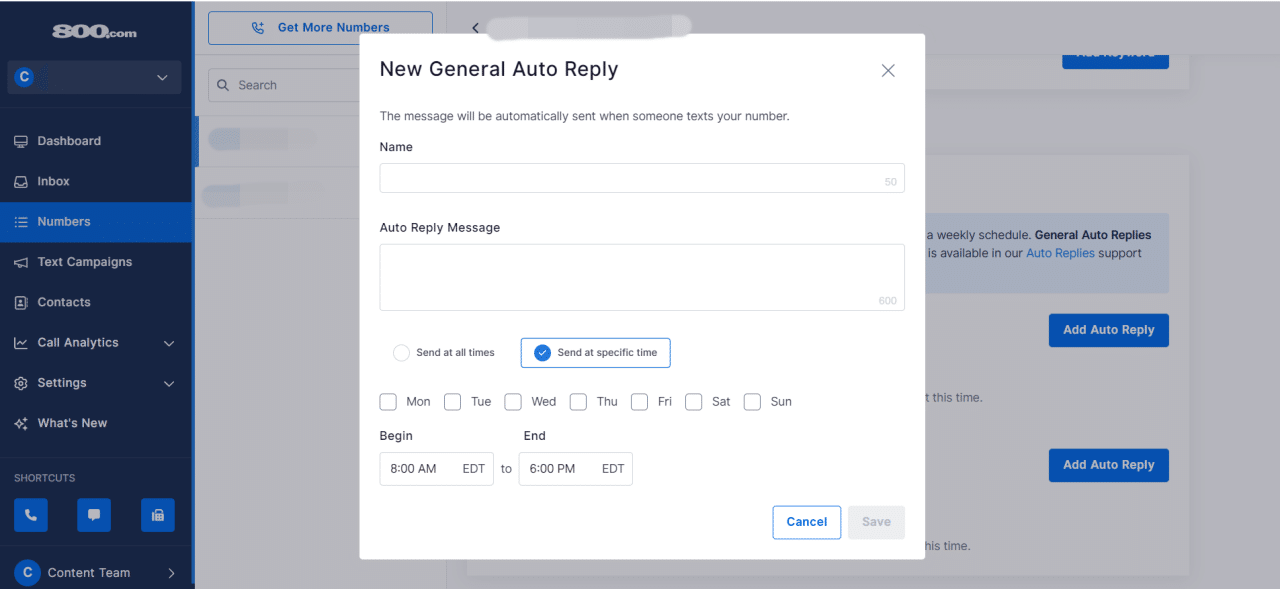Click the 800.com logo
Image resolution: width=1280 pixels, height=589 pixels.
(x=94, y=30)
